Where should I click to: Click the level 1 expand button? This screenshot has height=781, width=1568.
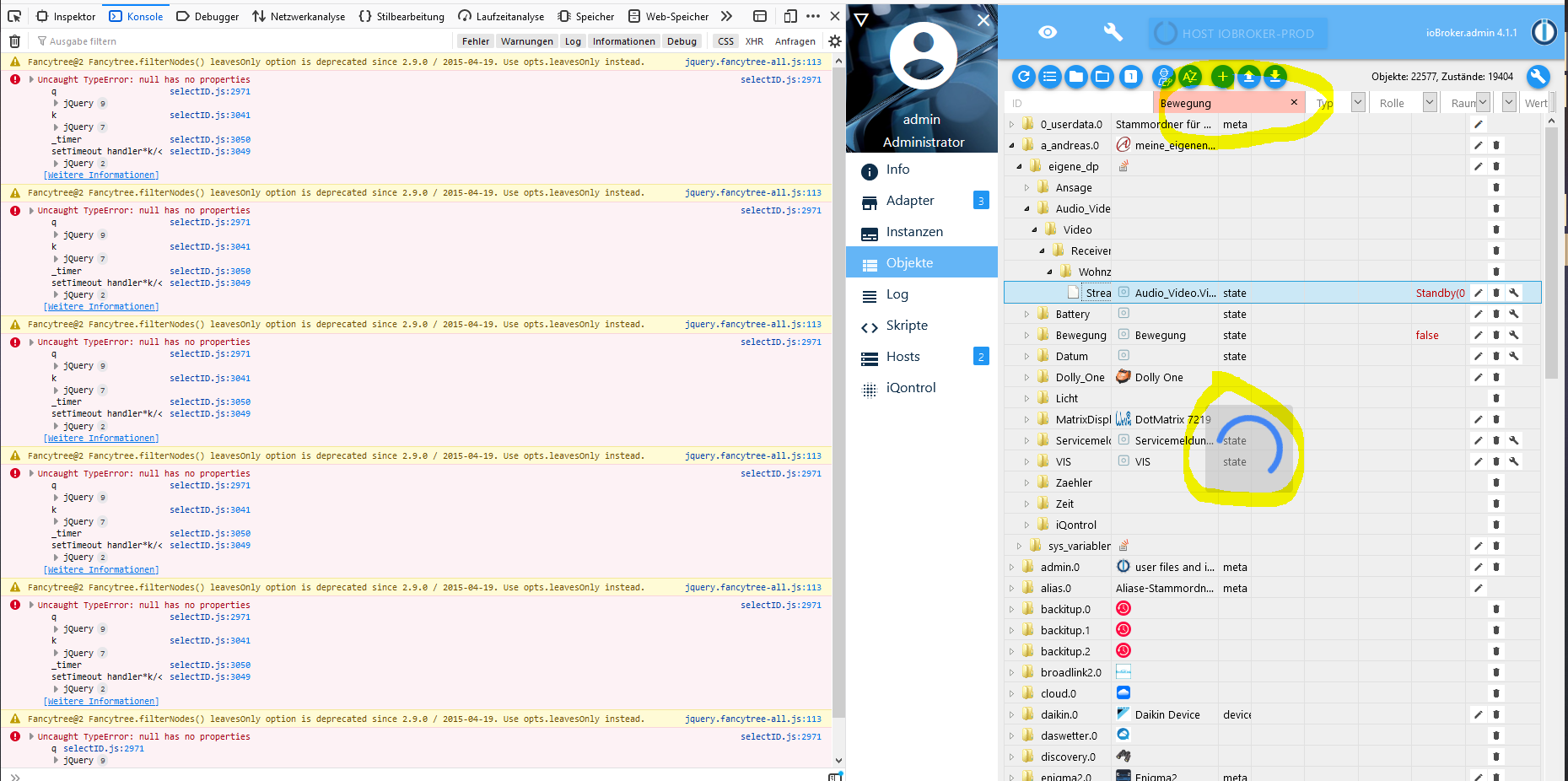[1130, 77]
